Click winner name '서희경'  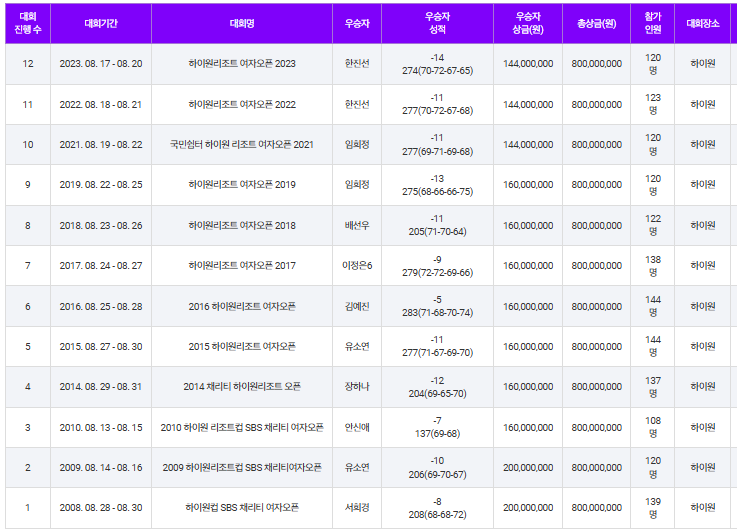tap(357, 508)
